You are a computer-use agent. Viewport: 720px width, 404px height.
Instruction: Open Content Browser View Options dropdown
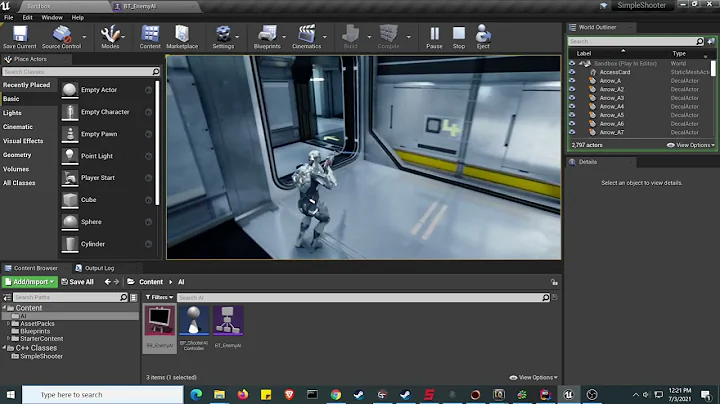pos(534,377)
